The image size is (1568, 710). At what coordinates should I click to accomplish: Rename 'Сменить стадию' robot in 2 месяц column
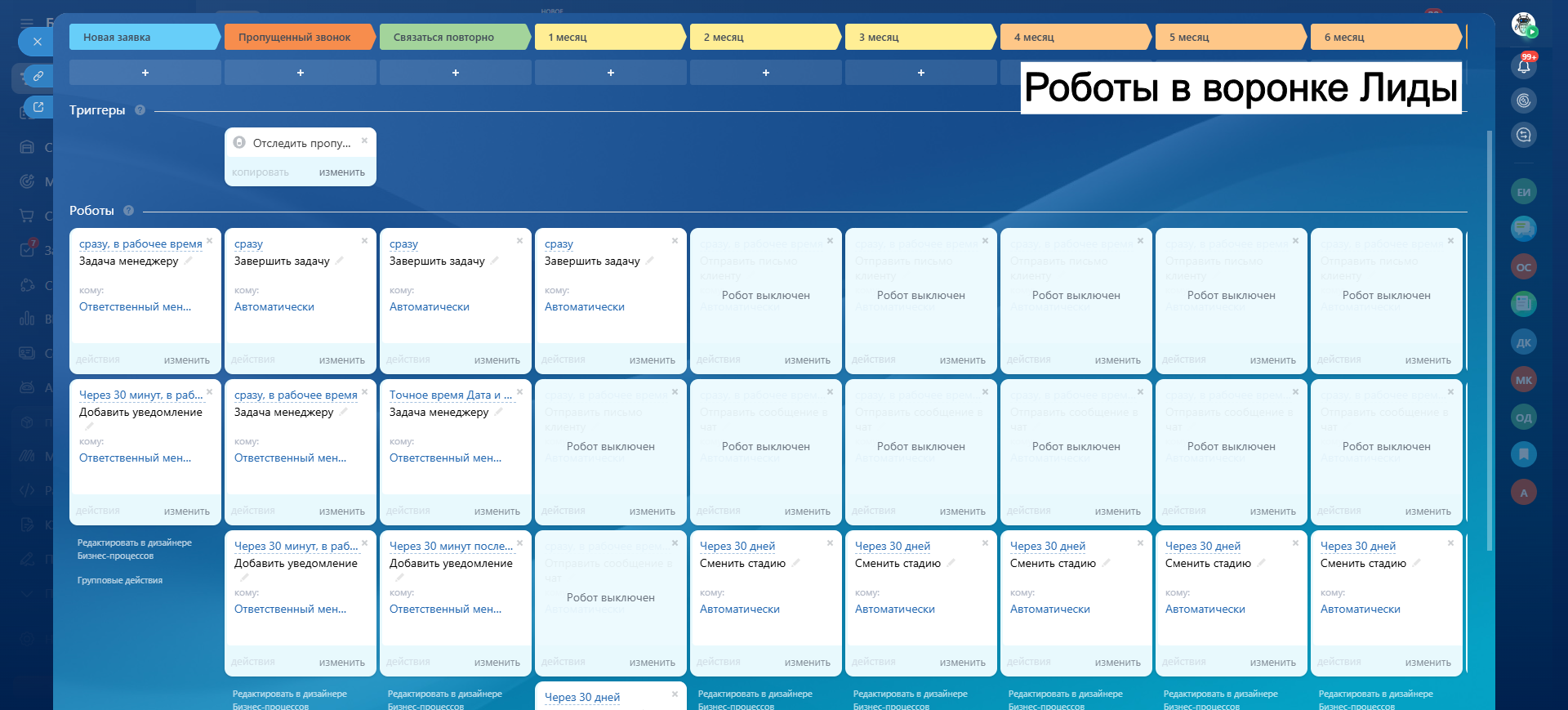click(x=795, y=563)
